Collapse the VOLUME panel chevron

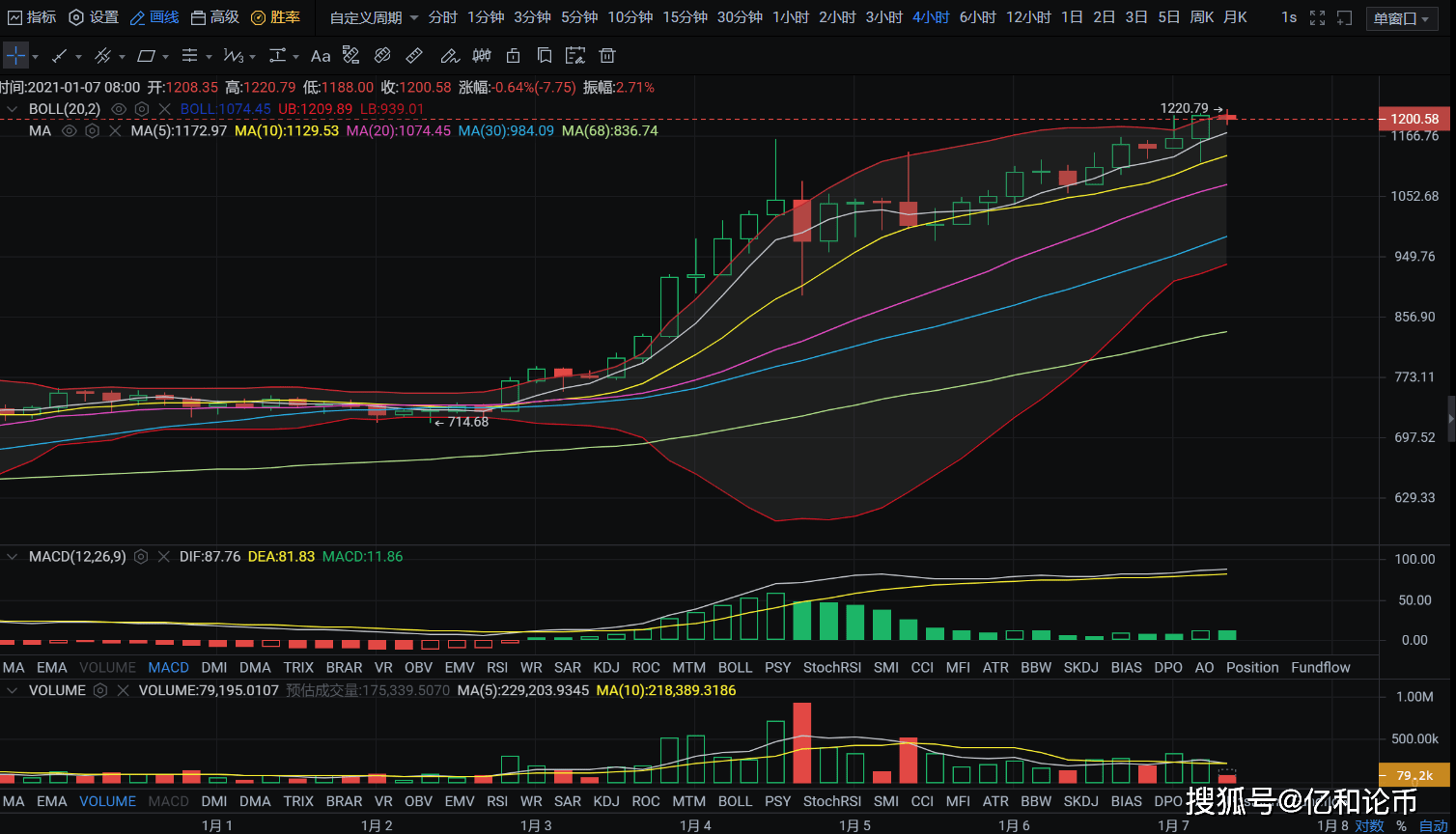point(13,690)
